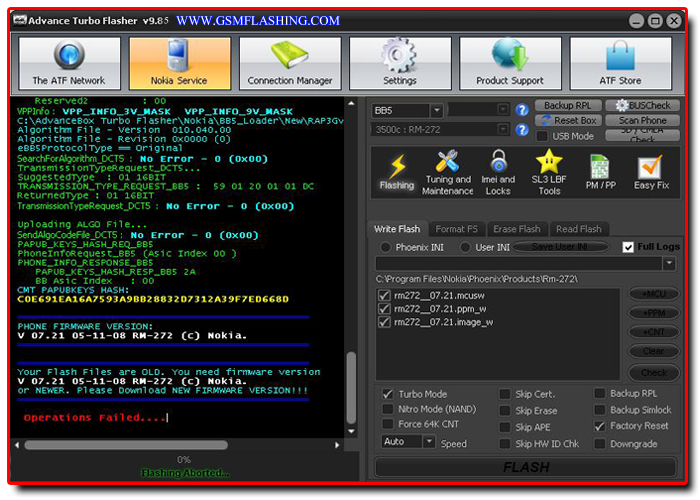Enable Downgrade checkbox
700x500 pixels.
600,443
